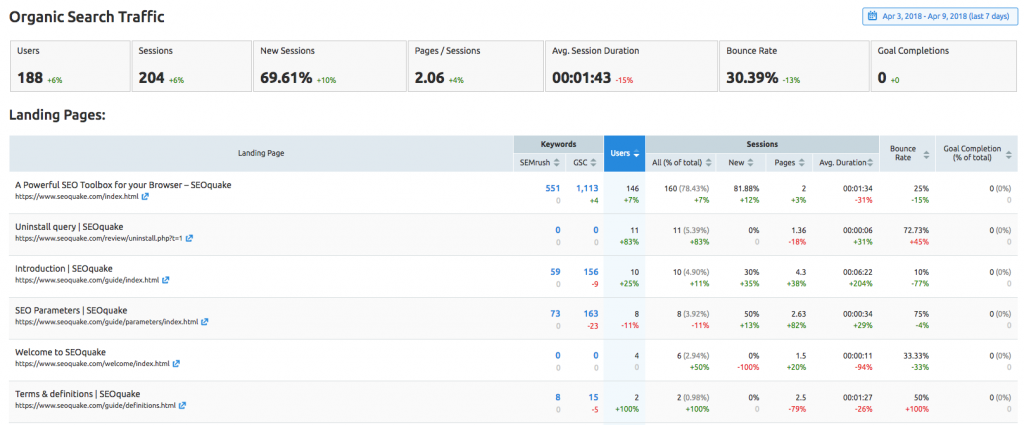The width and height of the screenshot is (1024, 425).
Task: Select the Pages / Sessions 2.06 card
Action: (475, 66)
